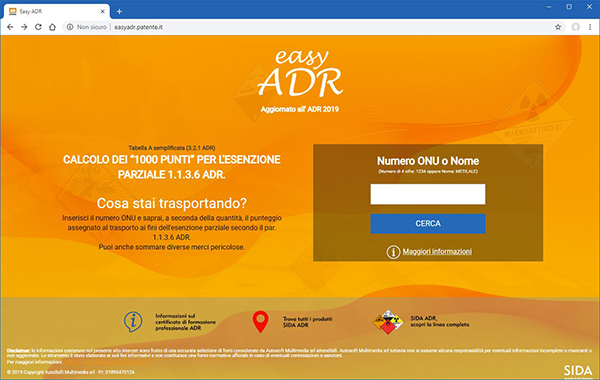
Task: Close the Easy ADR tab
Action: tap(103, 11)
